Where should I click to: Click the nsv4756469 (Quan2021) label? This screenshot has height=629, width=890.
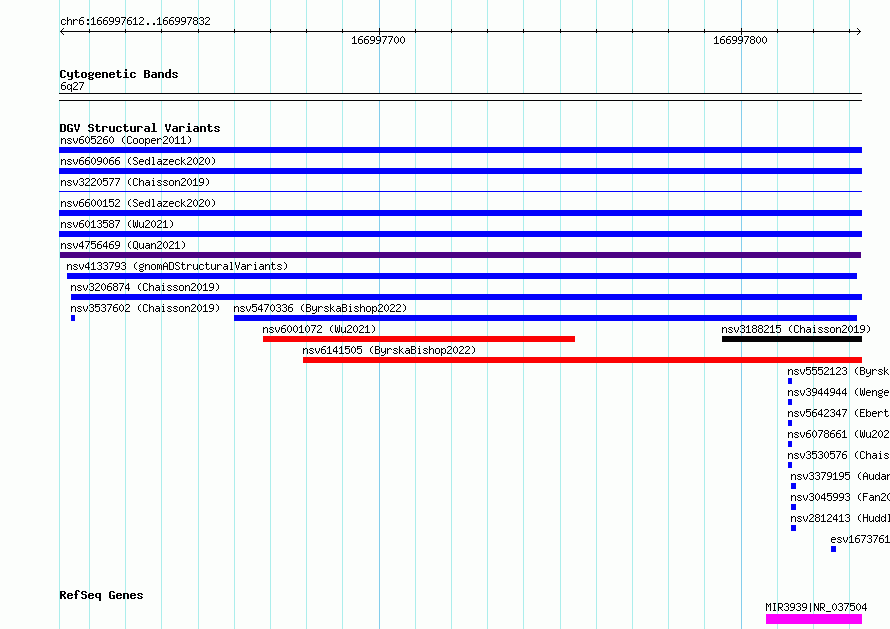(x=123, y=245)
